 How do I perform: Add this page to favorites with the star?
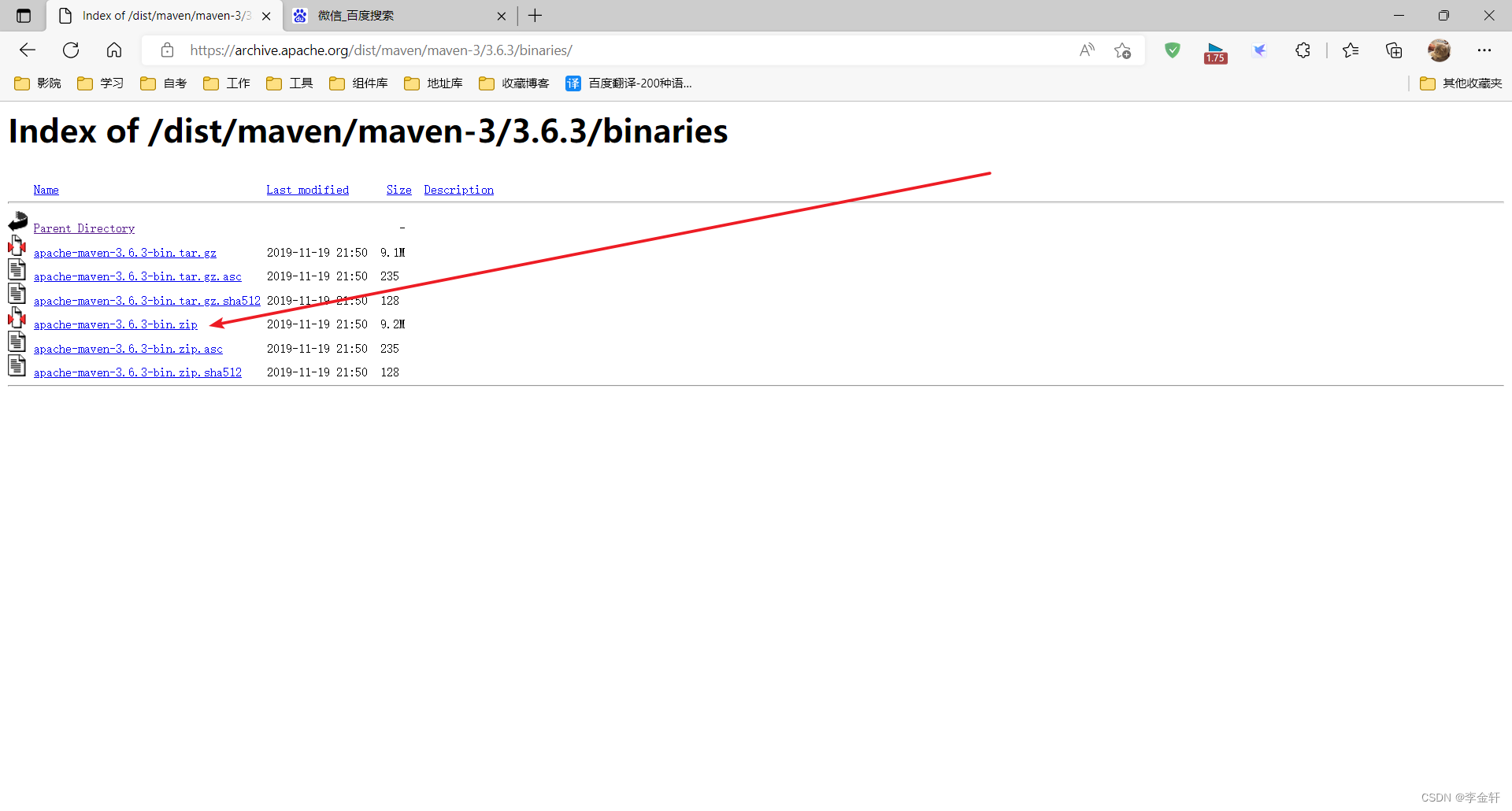[1123, 50]
